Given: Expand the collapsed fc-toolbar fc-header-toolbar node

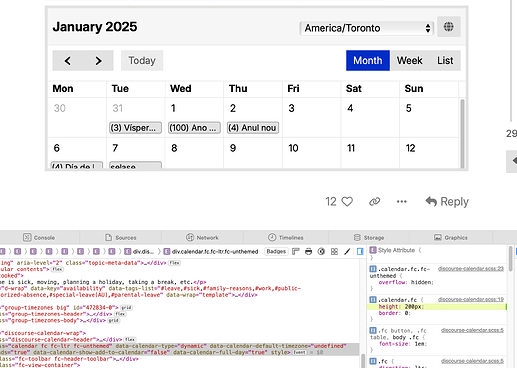Looking at the screenshot, I should click(x=116, y=359).
